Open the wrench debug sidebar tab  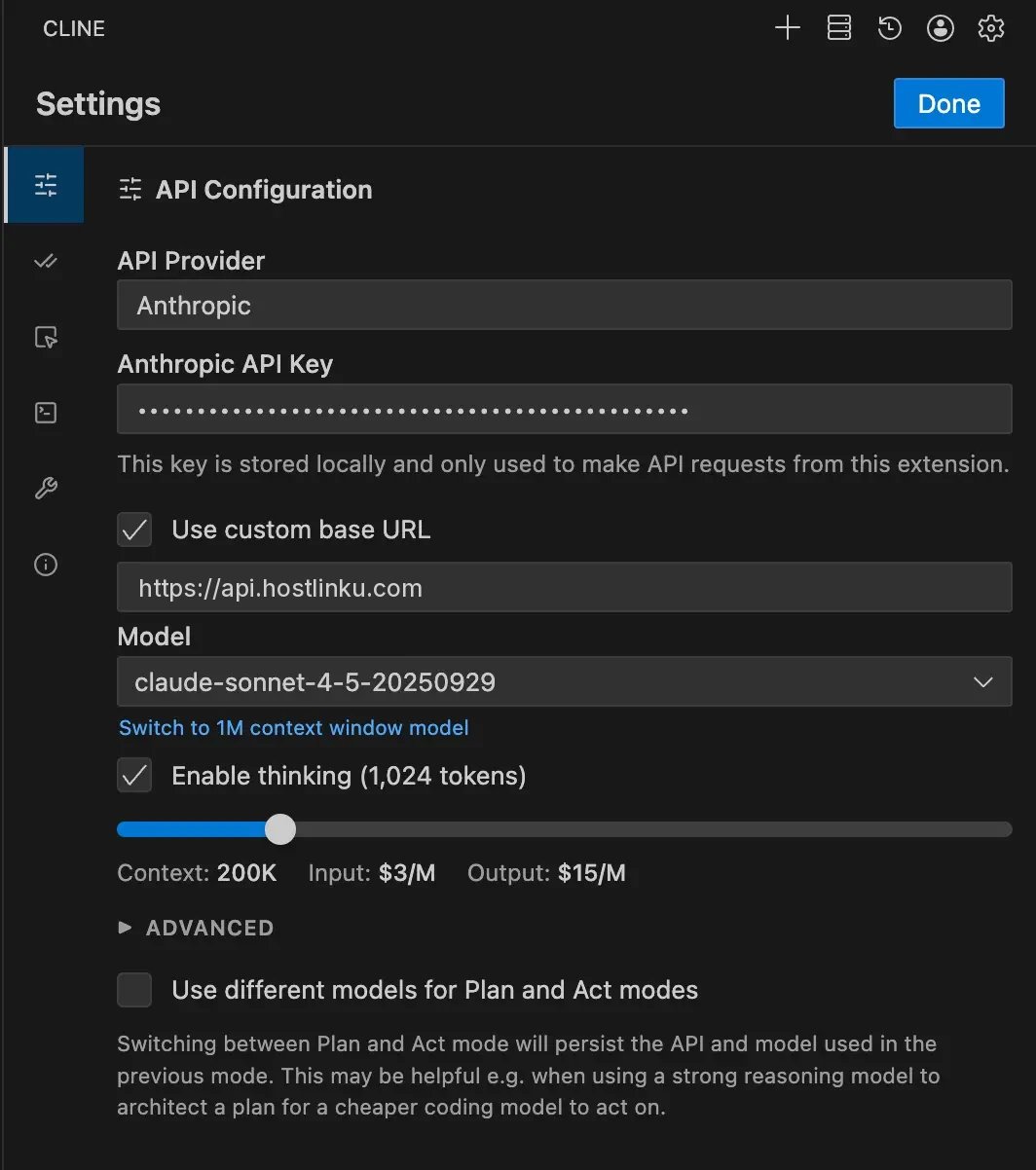(x=46, y=489)
